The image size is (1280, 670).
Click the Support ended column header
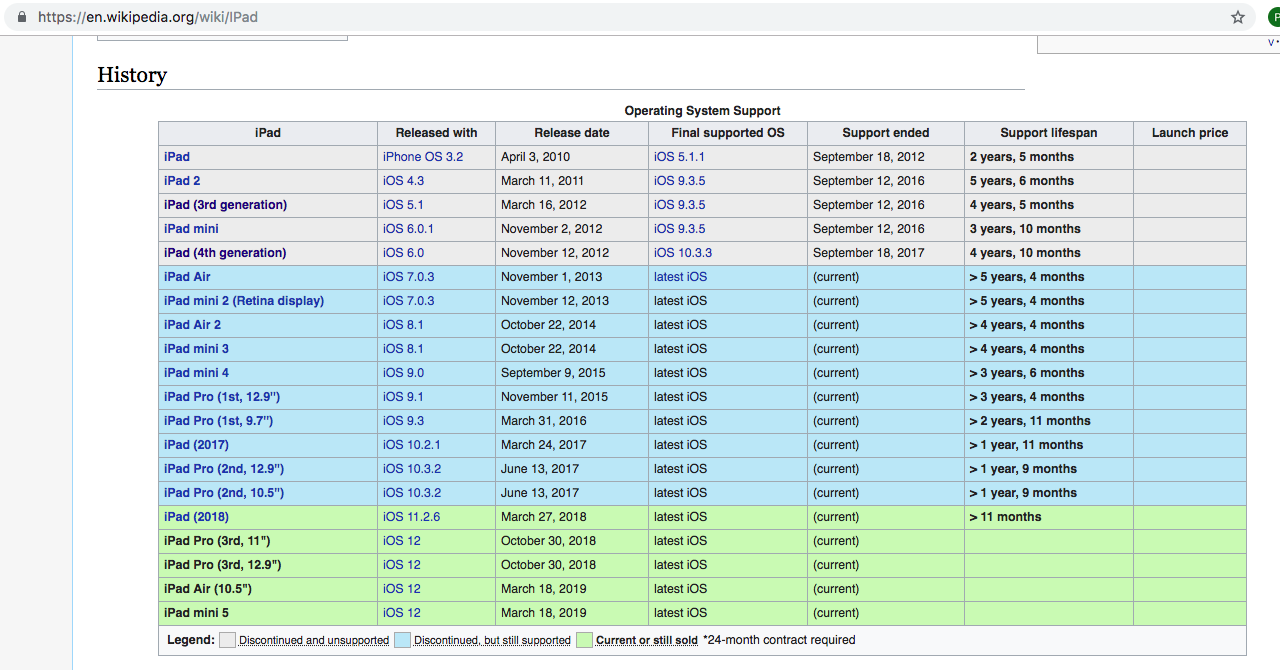[x=886, y=133]
